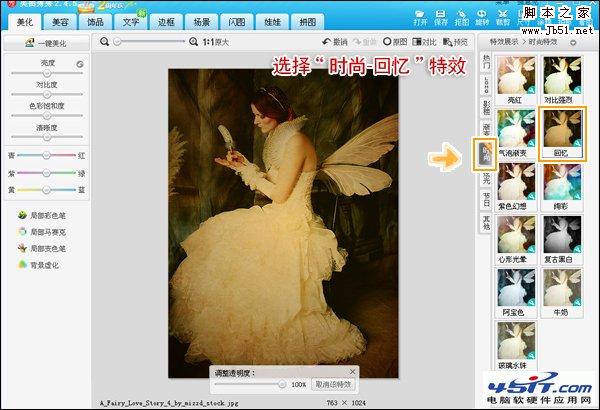Image resolution: width=600 pixels, height=410 pixels.
Task: Click the 清晰度 (Sharpness) slider
Action: (47, 137)
